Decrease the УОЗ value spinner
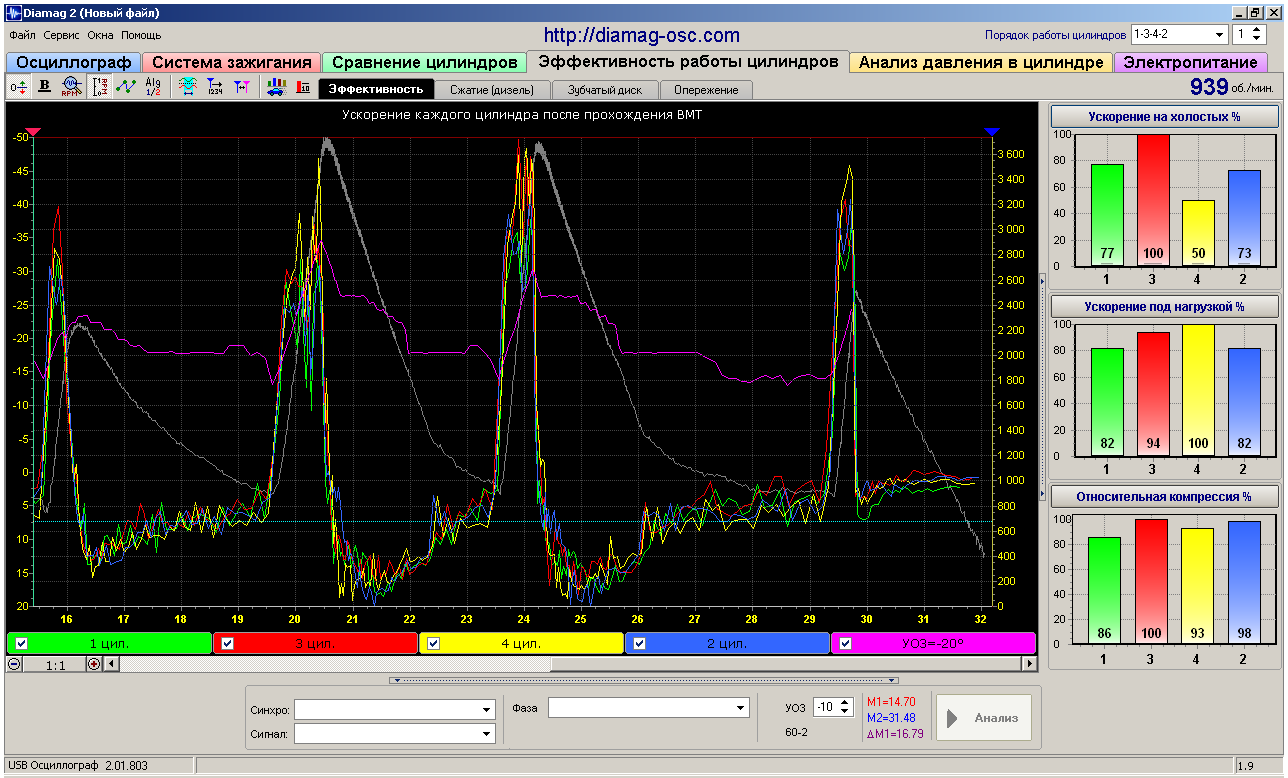The image size is (1288, 778). coord(844,713)
